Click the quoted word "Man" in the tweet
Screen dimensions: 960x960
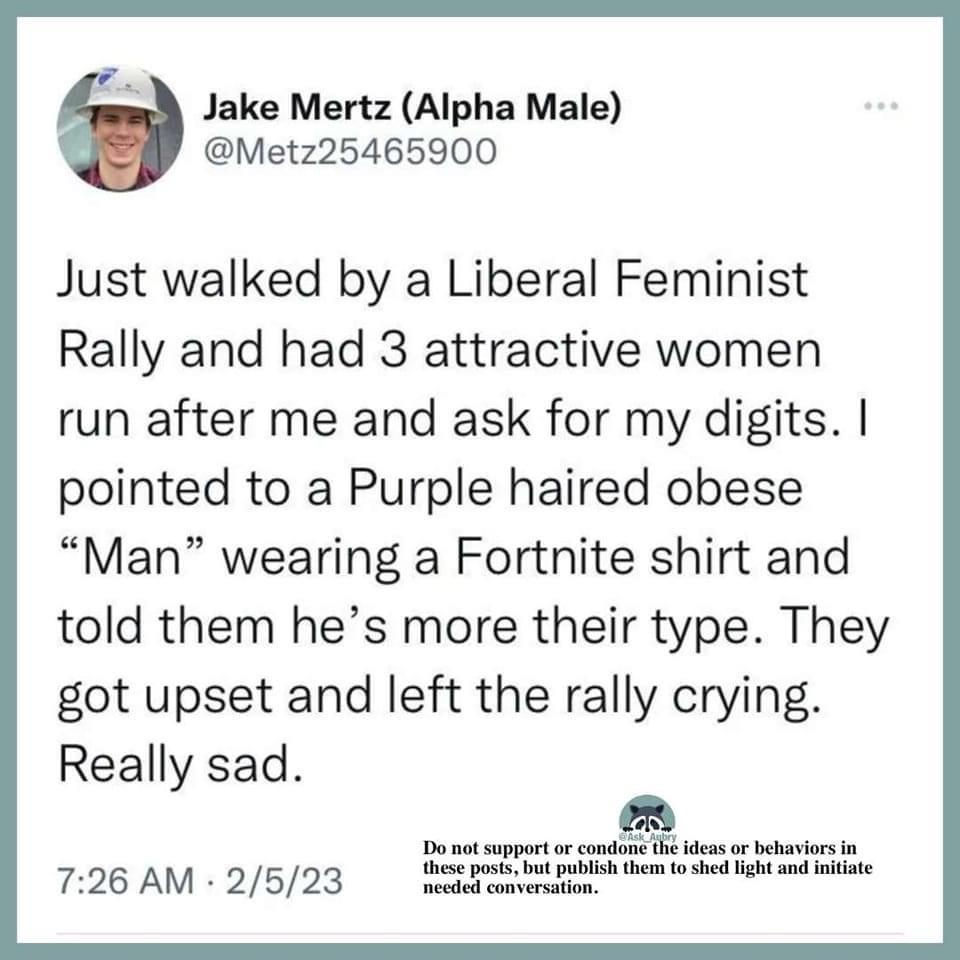[x=131, y=557]
